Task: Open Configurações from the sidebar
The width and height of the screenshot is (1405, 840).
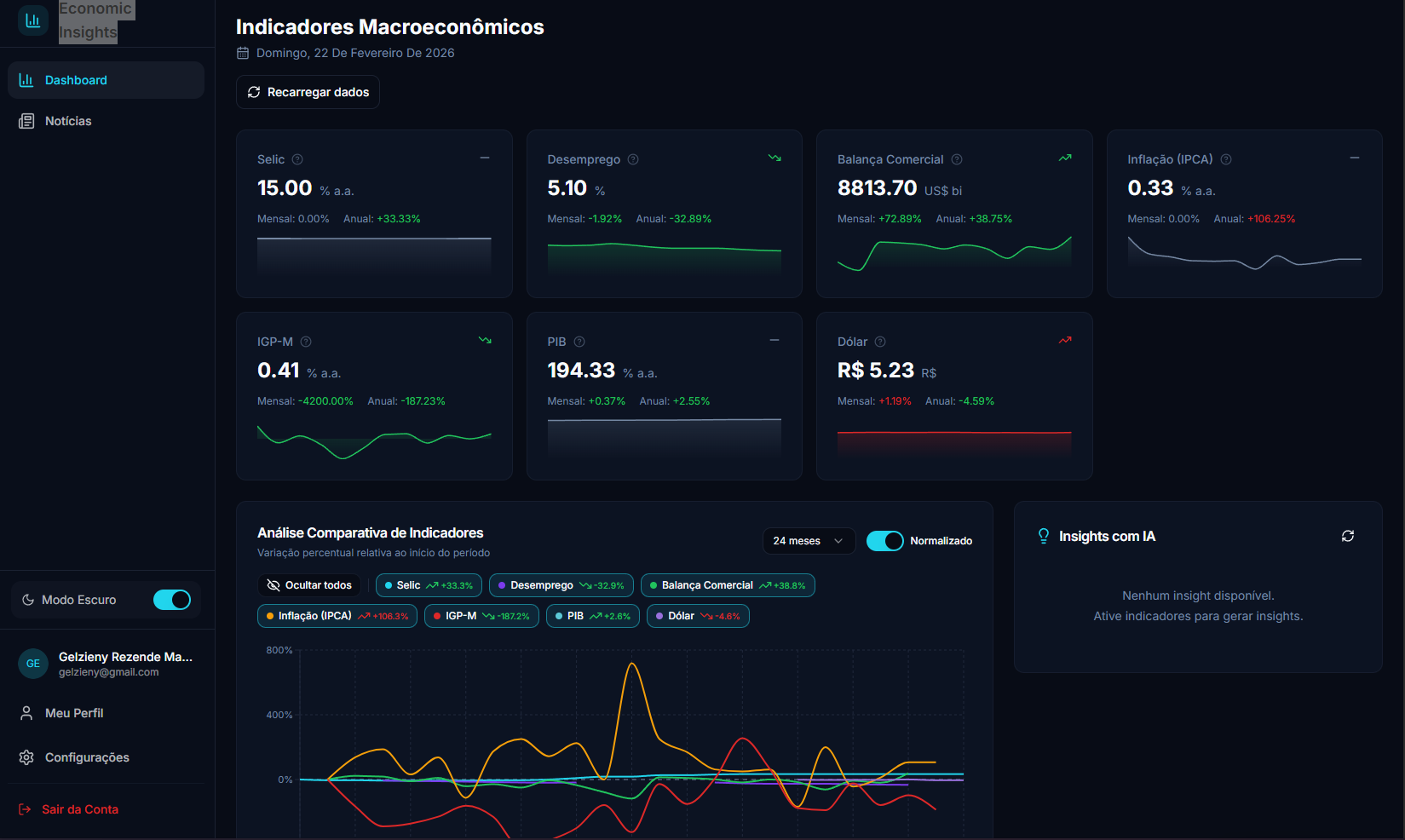Action: [x=87, y=757]
